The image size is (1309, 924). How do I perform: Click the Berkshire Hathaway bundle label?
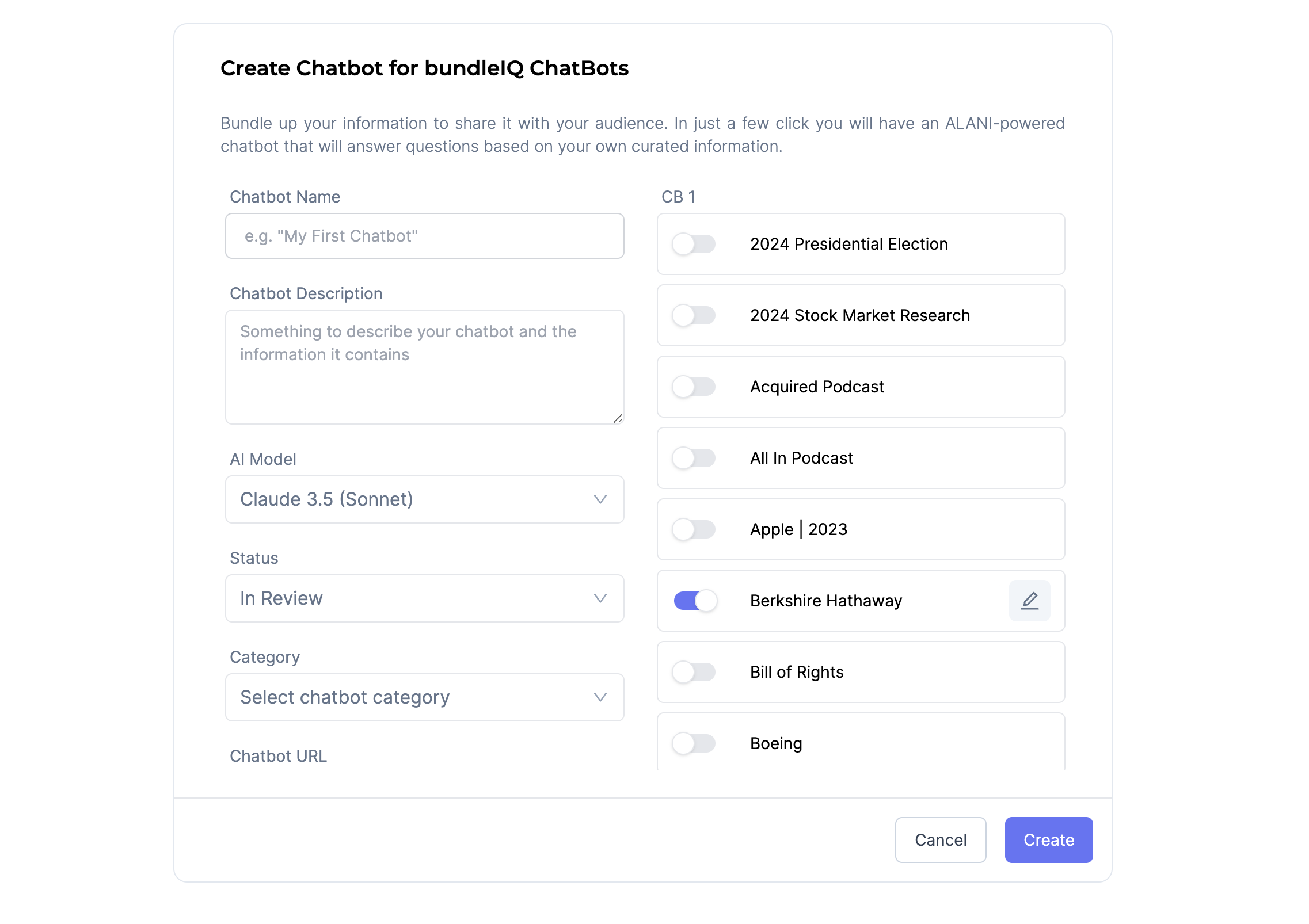click(x=826, y=601)
